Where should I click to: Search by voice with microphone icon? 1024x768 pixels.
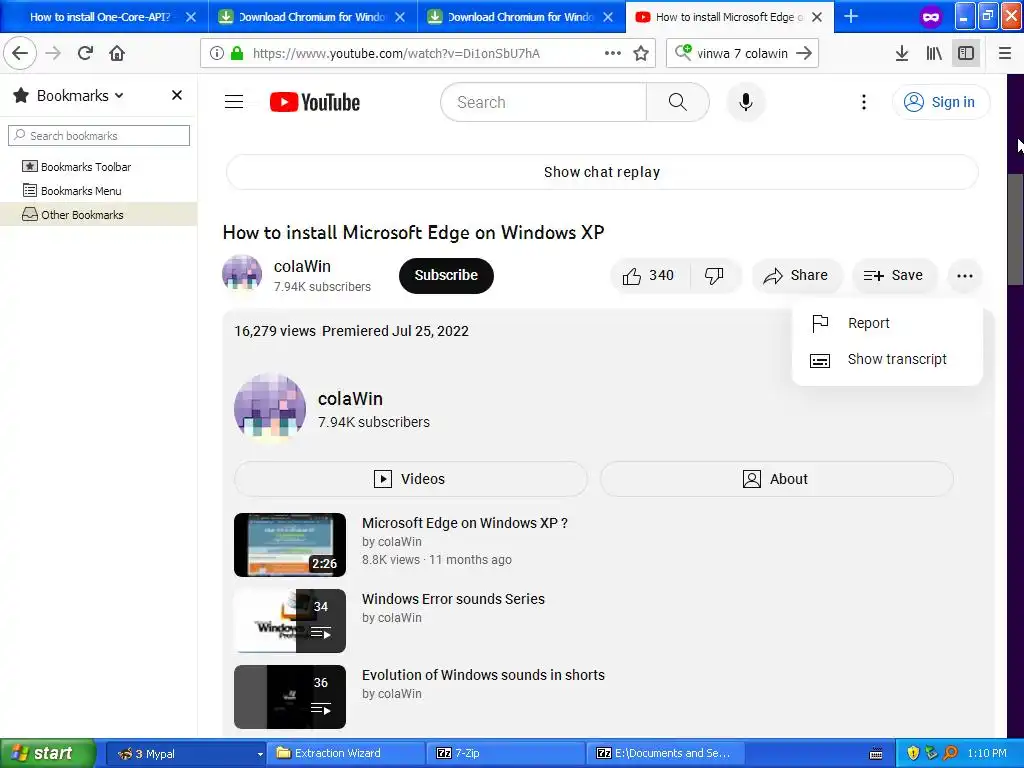[745, 102]
